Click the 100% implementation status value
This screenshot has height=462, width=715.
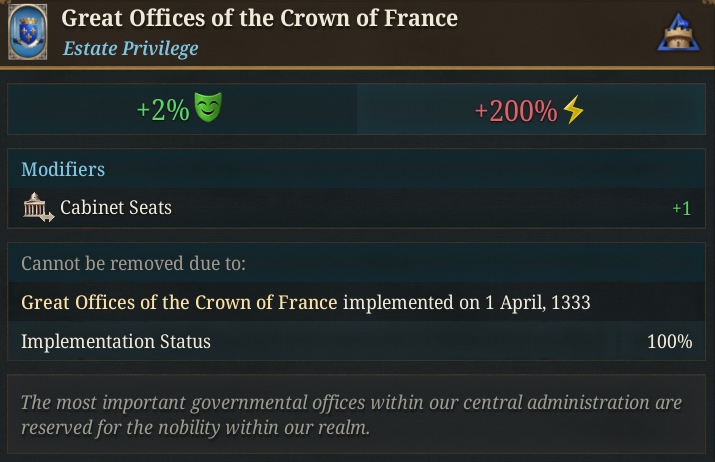pos(669,342)
